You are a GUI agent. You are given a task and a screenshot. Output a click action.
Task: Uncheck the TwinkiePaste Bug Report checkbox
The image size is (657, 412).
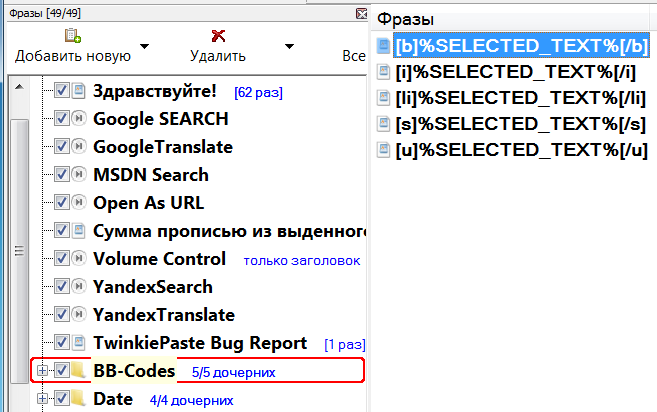(62, 342)
